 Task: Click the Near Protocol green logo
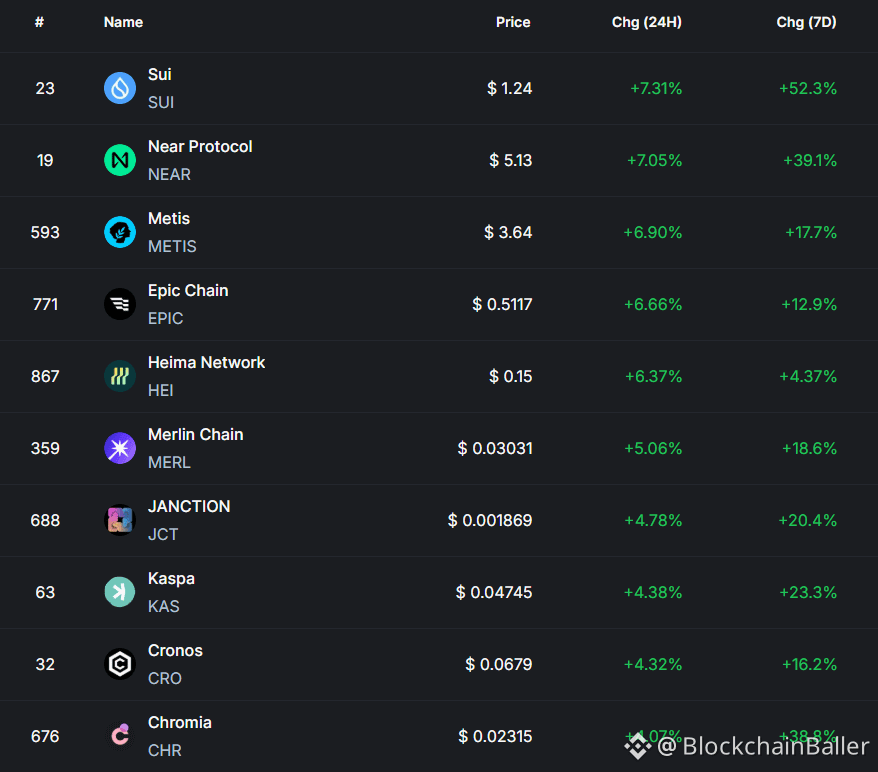pos(120,160)
